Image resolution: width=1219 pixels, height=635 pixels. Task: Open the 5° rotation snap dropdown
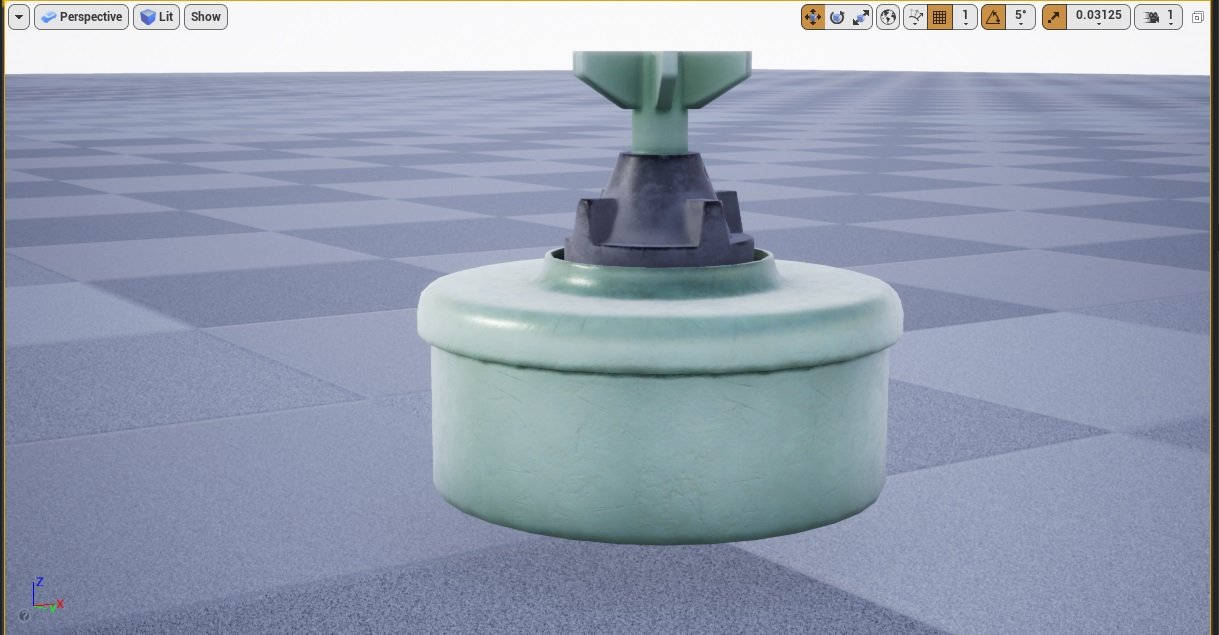(1020, 17)
